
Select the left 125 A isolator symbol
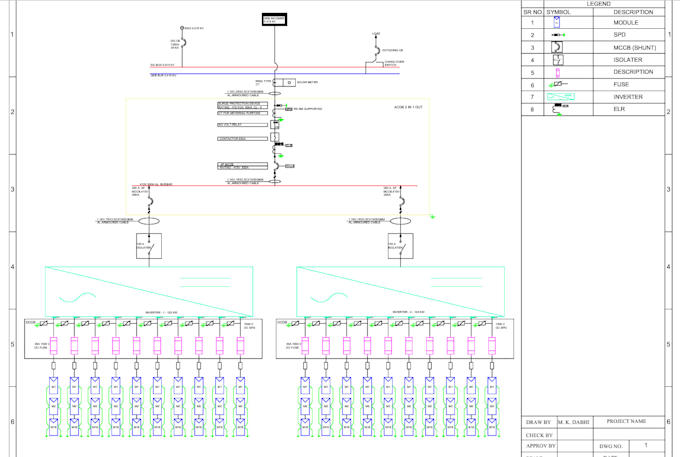click(149, 246)
